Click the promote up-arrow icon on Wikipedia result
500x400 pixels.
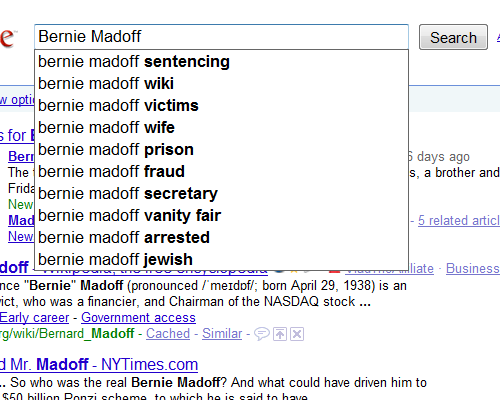tap(280, 334)
